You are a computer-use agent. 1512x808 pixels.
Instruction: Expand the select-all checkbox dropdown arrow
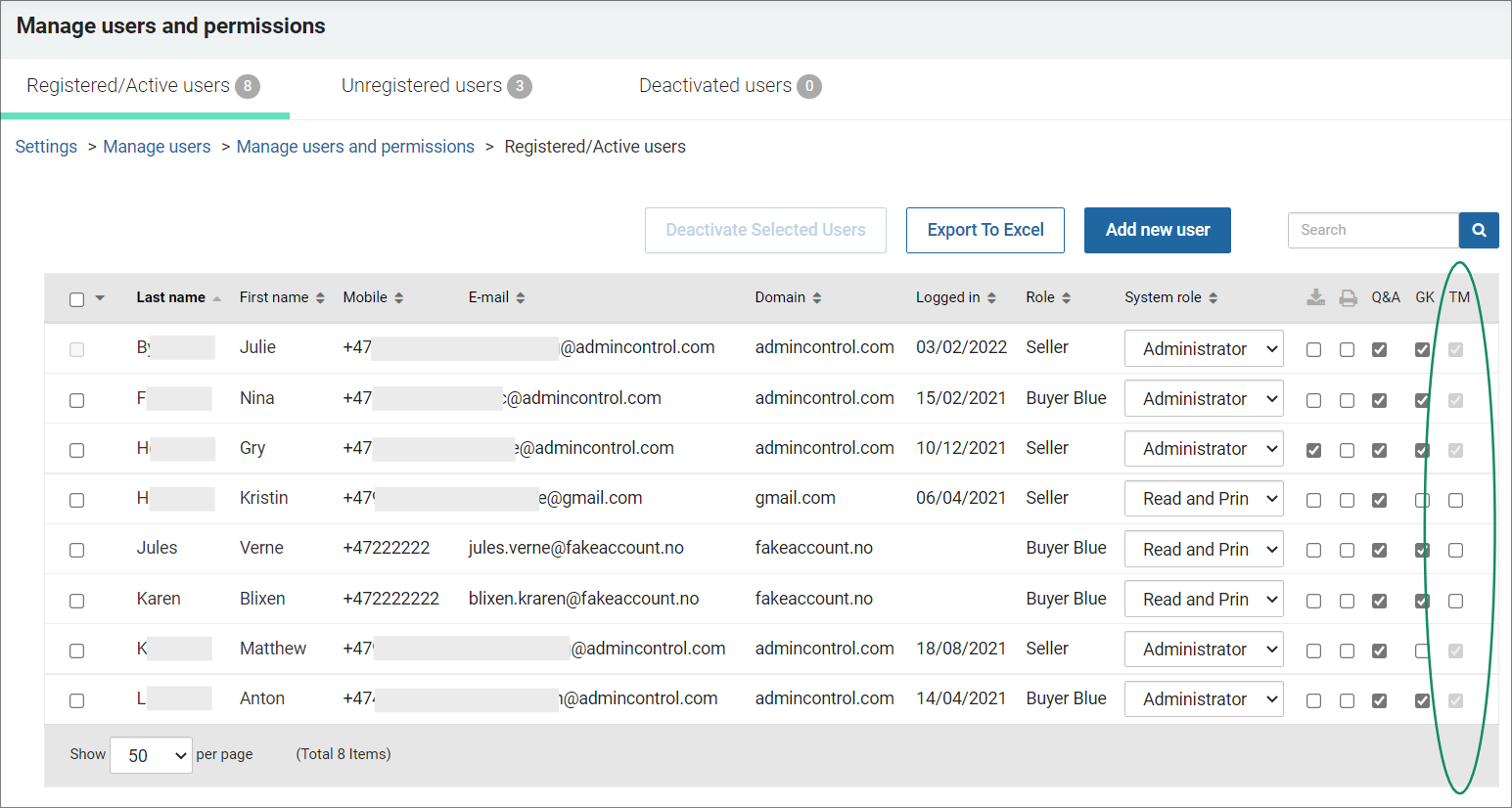(x=100, y=298)
